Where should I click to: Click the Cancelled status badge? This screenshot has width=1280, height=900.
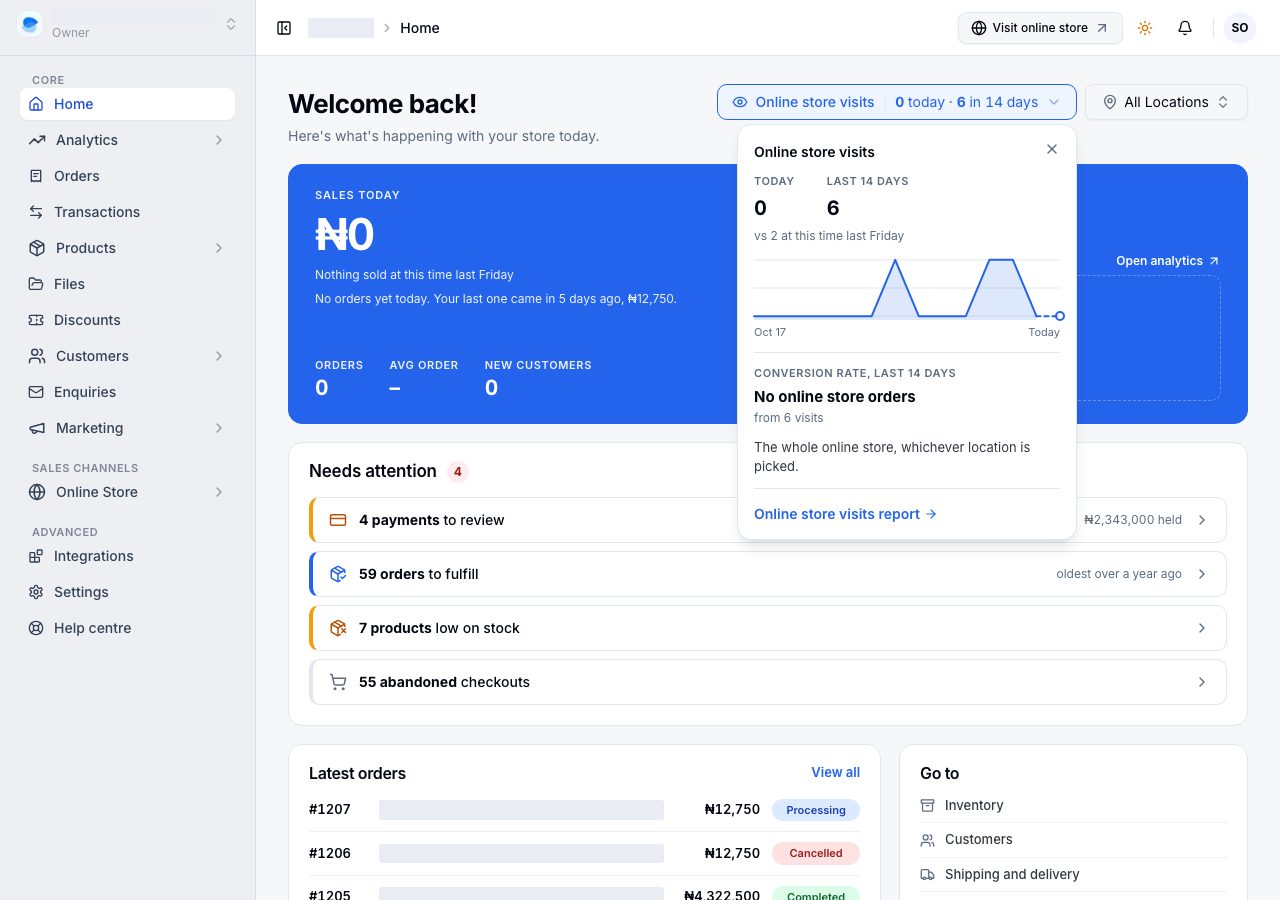[816, 853]
